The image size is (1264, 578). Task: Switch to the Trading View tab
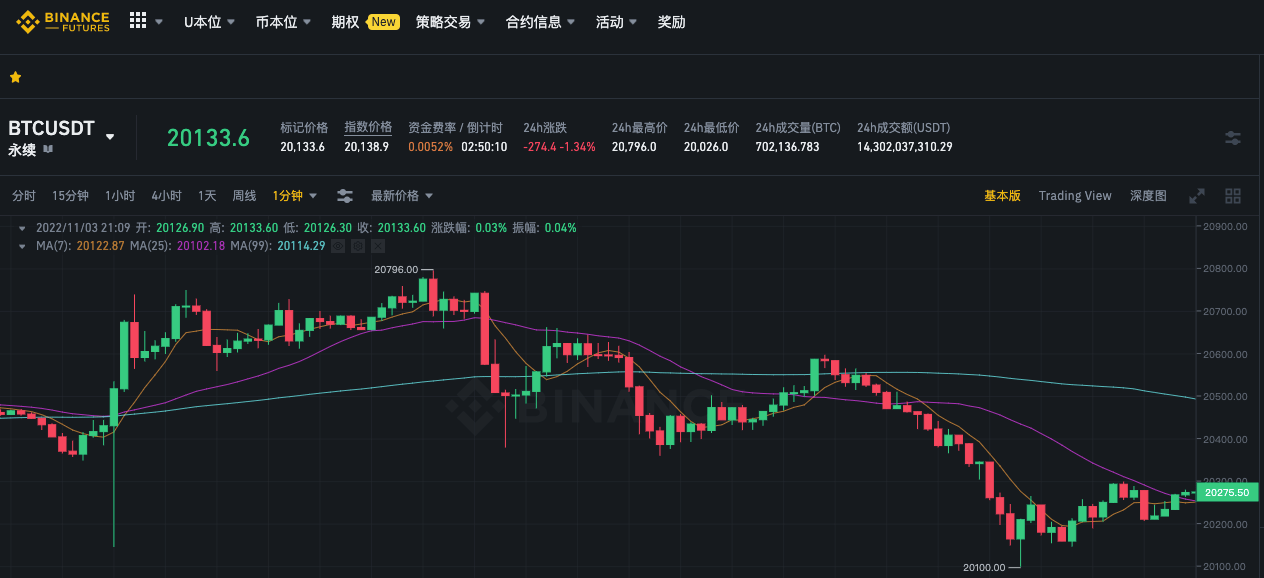(1075, 195)
